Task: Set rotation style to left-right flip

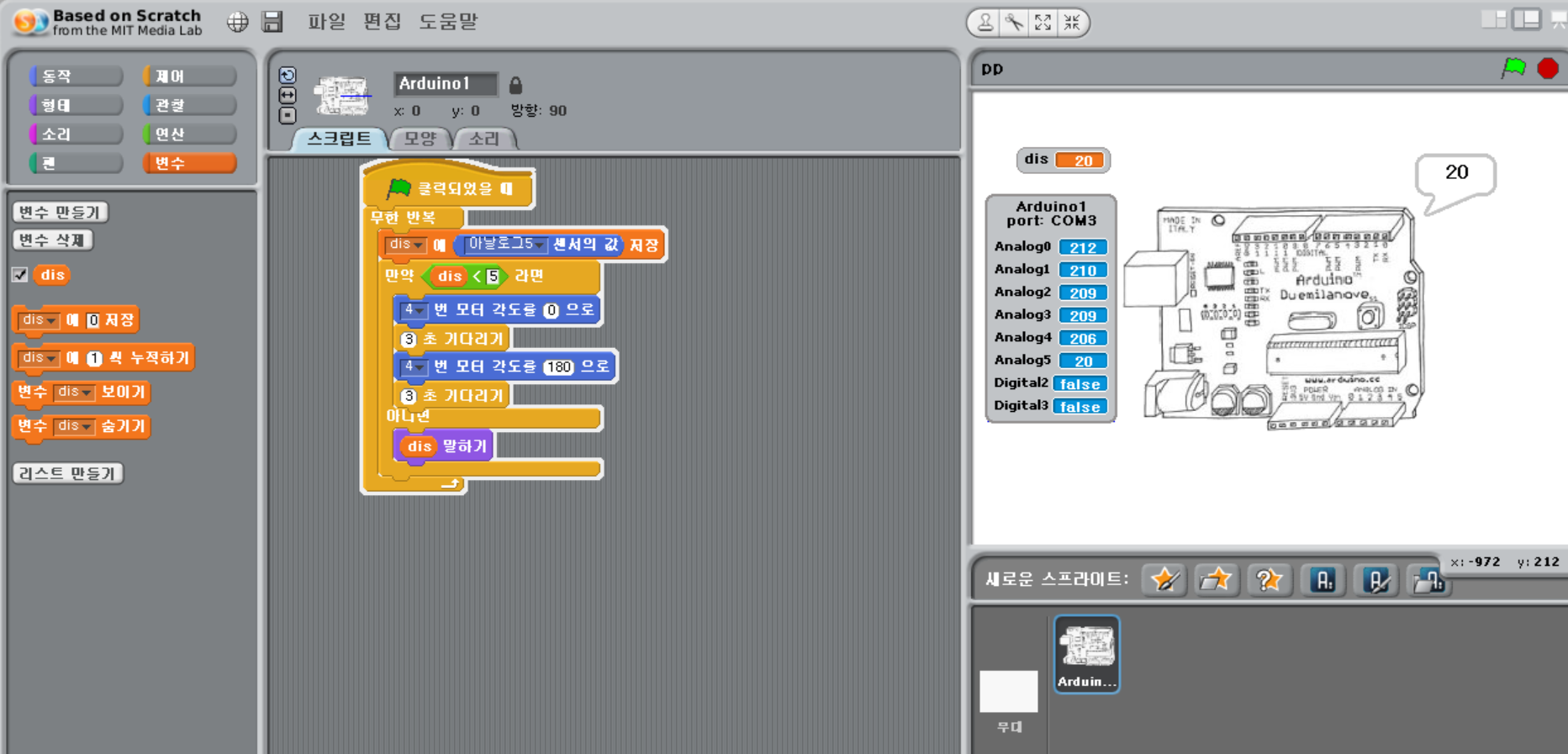Action: [x=288, y=95]
